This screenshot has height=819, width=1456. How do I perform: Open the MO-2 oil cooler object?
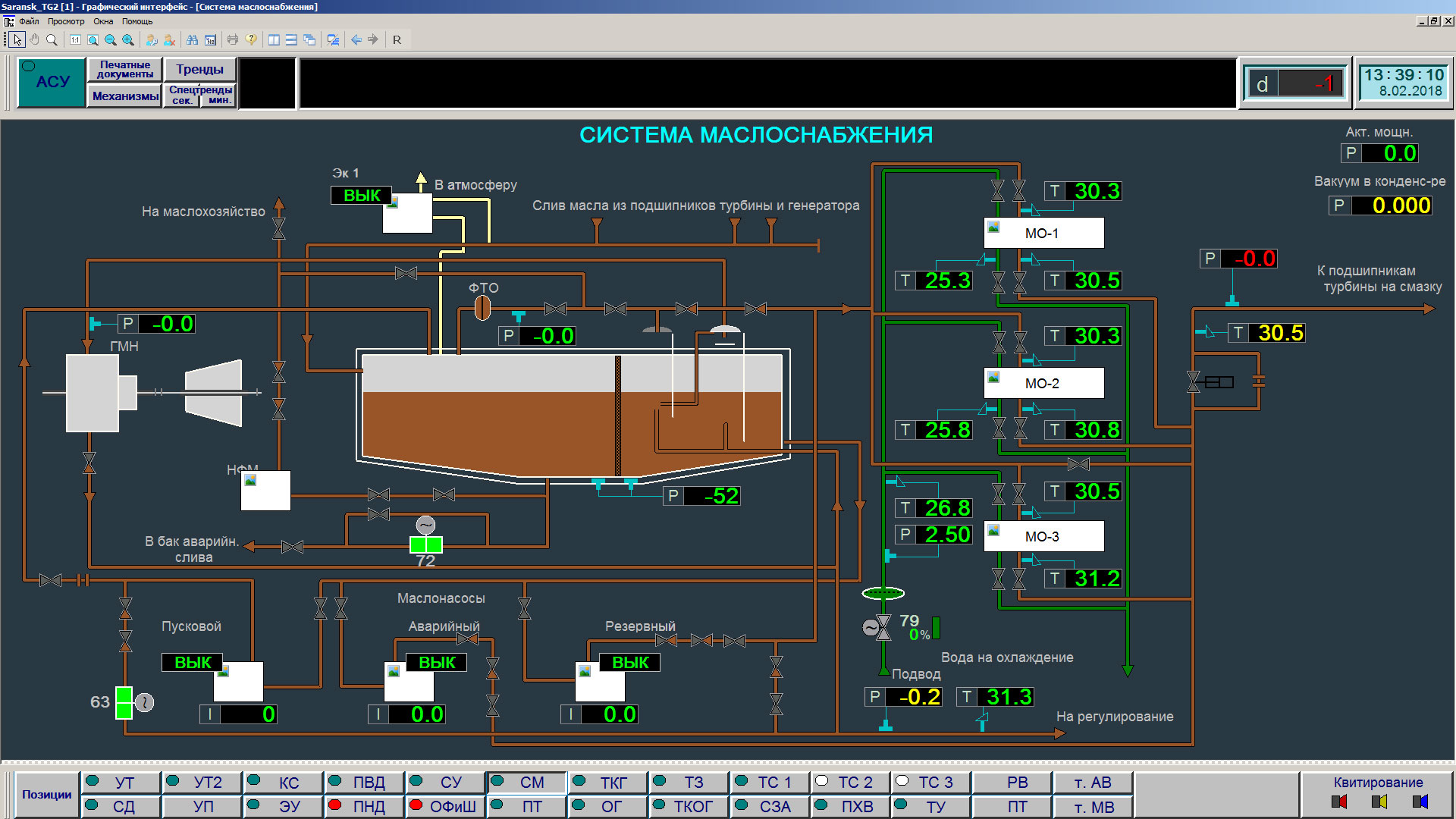[1043, 383]
